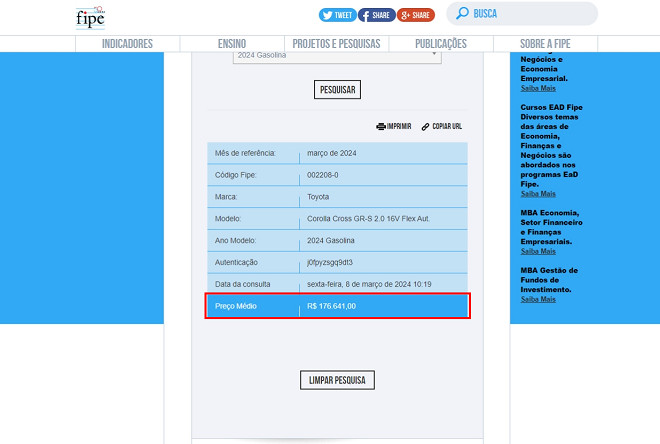Share the page via Tweet button
The width and height of the screenshot is (660, 444).
click(337, 15)
